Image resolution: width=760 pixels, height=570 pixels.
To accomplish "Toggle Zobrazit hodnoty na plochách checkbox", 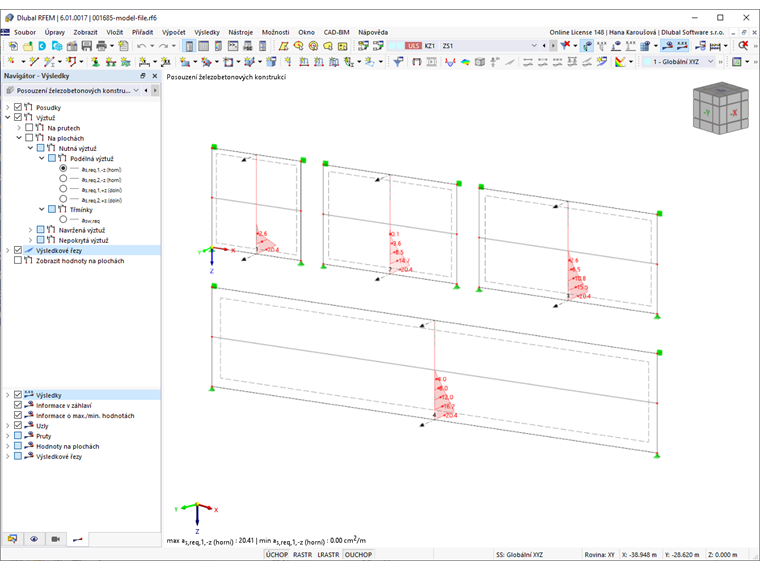I will pyautogui.click(x=18, y=260).
